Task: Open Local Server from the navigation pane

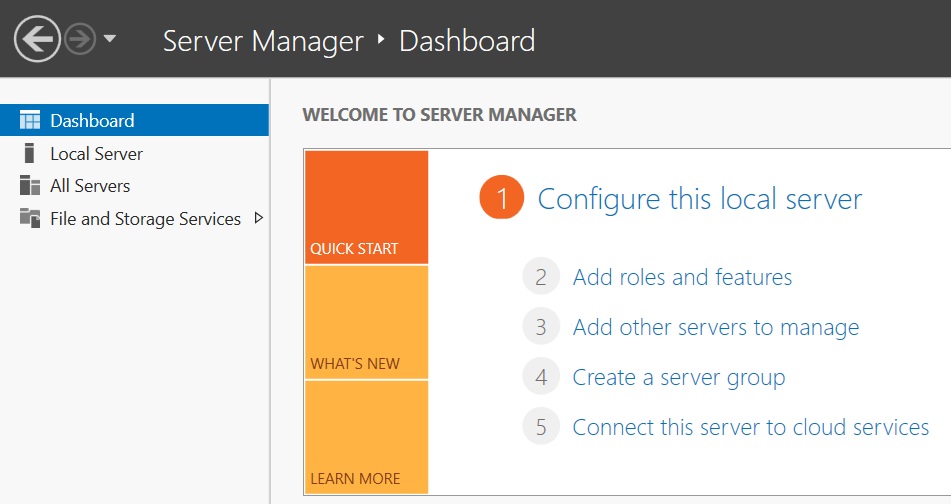Action: coord(96,154)
